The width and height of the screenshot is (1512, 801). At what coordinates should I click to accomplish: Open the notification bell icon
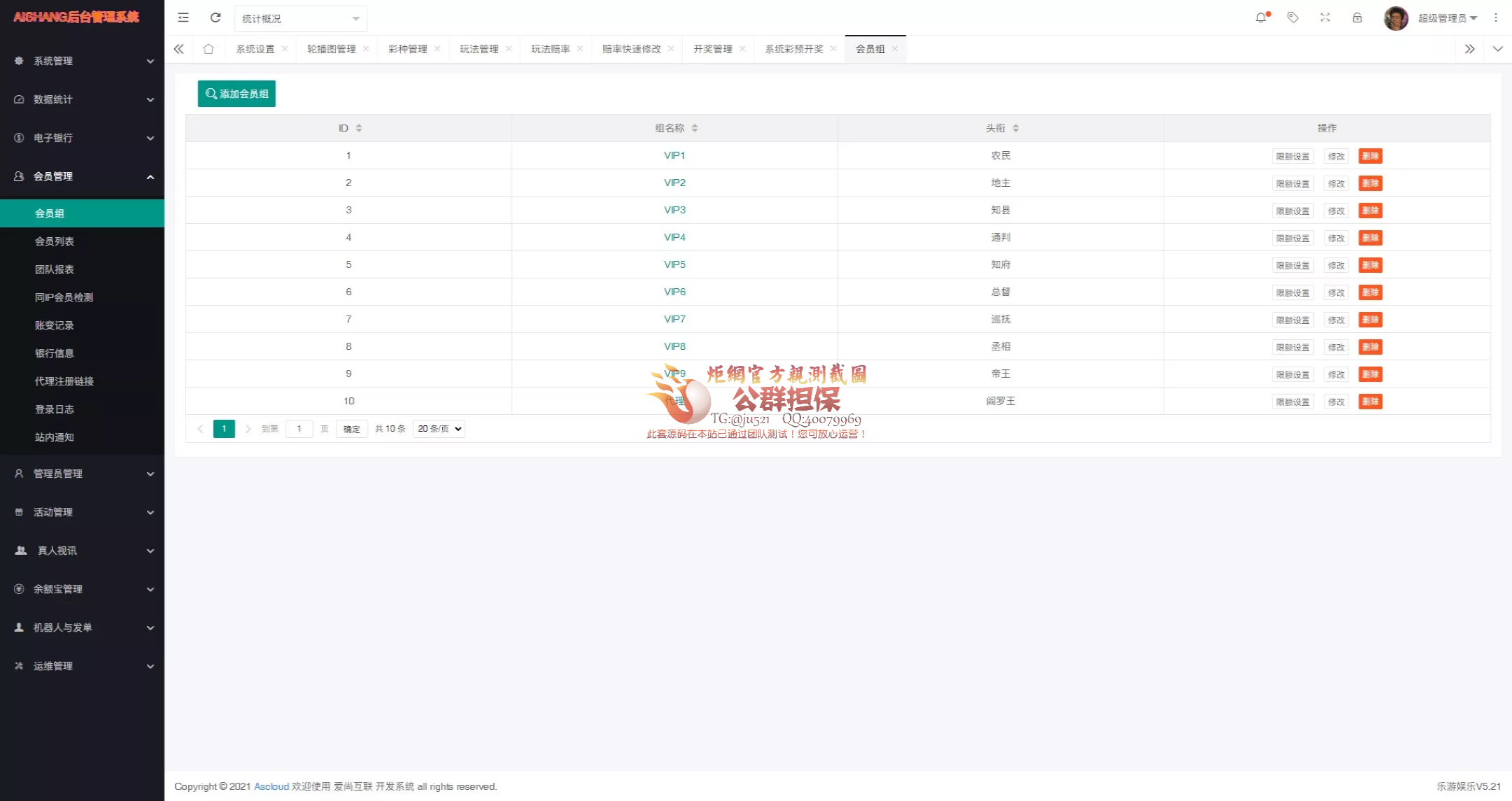click(1261, 18)
